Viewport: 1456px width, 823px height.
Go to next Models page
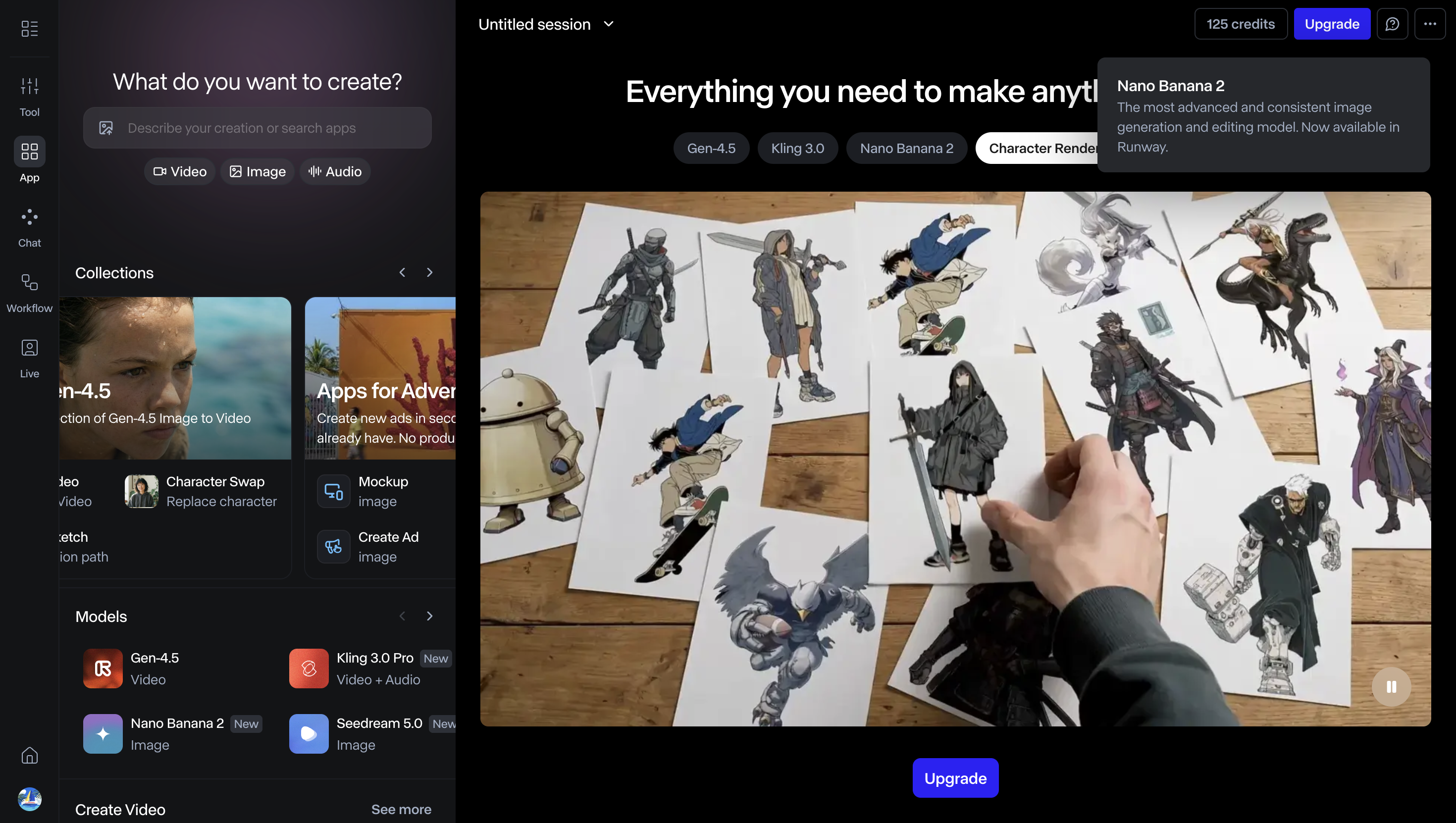[429, 616]
